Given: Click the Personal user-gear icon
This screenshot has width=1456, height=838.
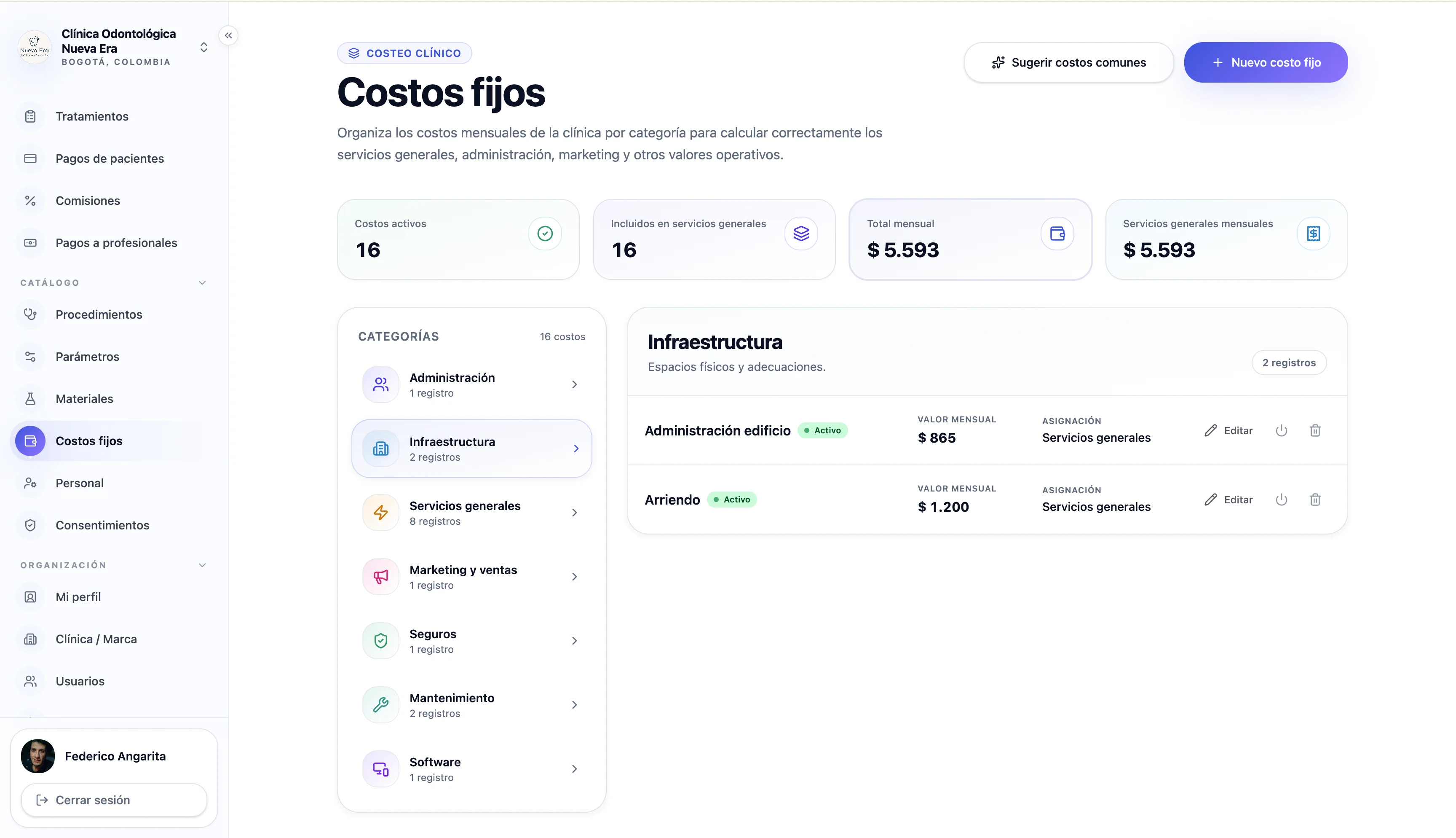Looking at the screenshot, I should 30,483.
